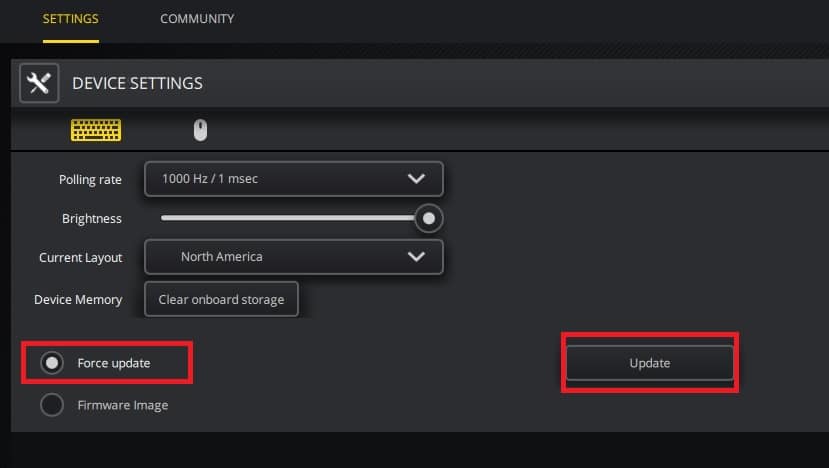The width and height of the screenshot is (829, 468).
Task: Switch to the Settings tab
Action: 70,19
